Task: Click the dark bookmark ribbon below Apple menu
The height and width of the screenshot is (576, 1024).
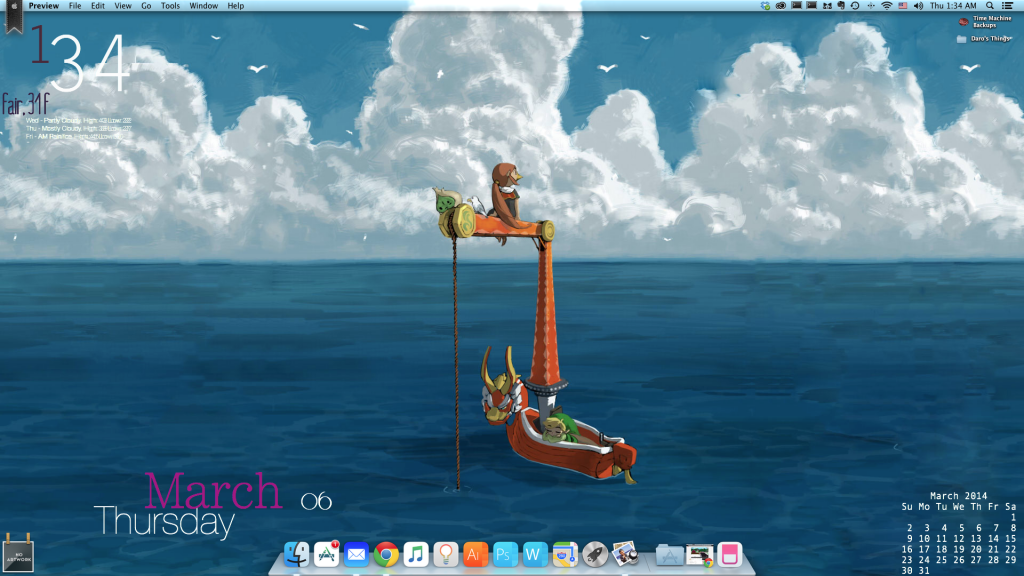Action: [14, 22]
